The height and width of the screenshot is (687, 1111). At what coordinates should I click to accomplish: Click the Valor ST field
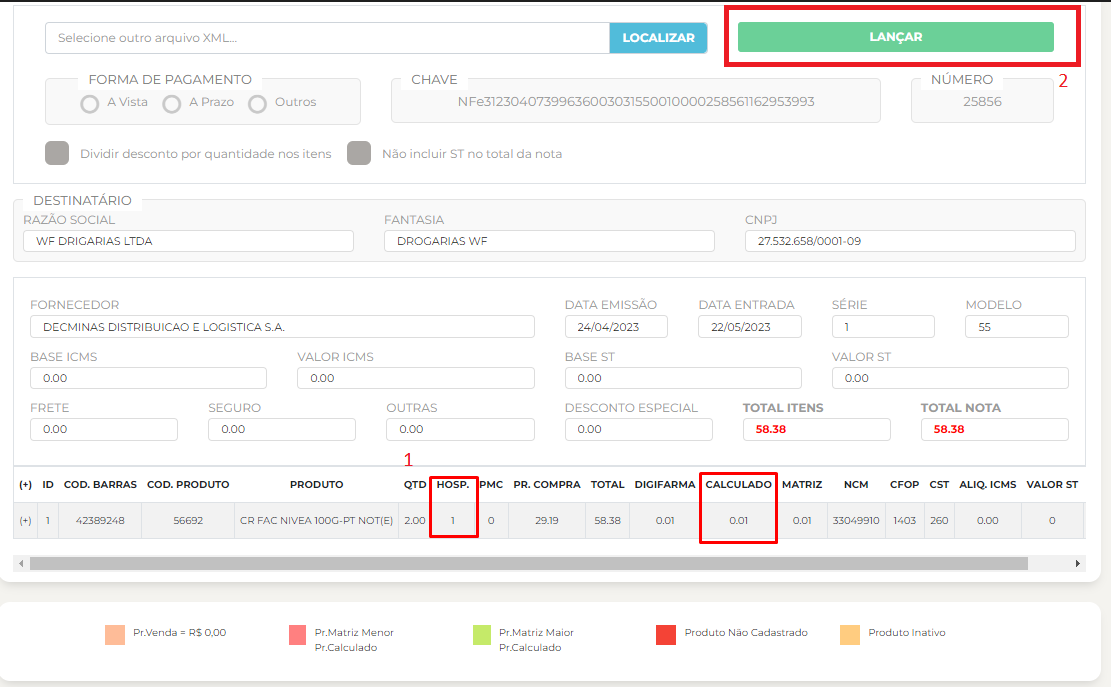(x=950, y=378)
